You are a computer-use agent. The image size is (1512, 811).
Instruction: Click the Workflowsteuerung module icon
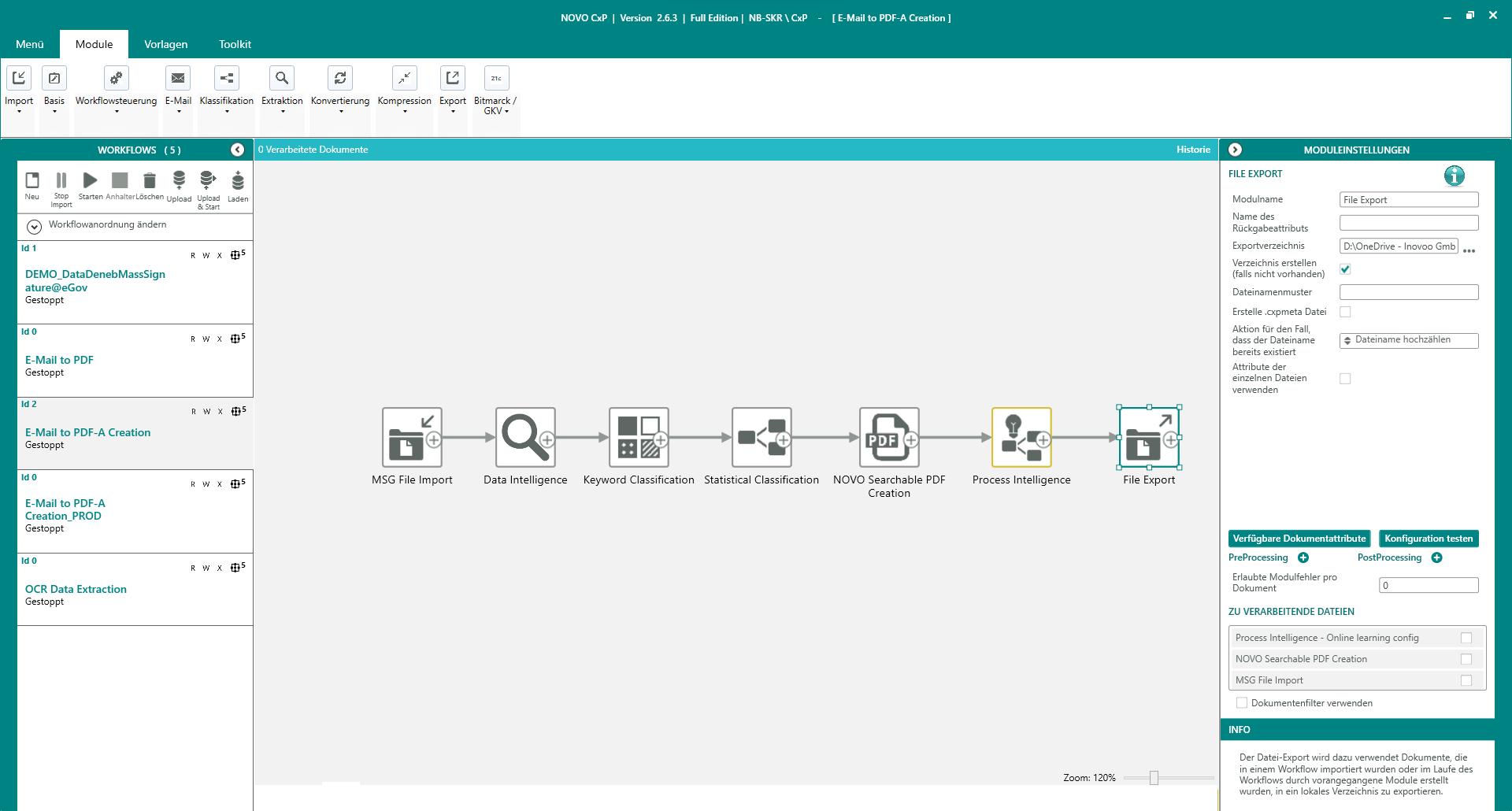click(116, 78)
